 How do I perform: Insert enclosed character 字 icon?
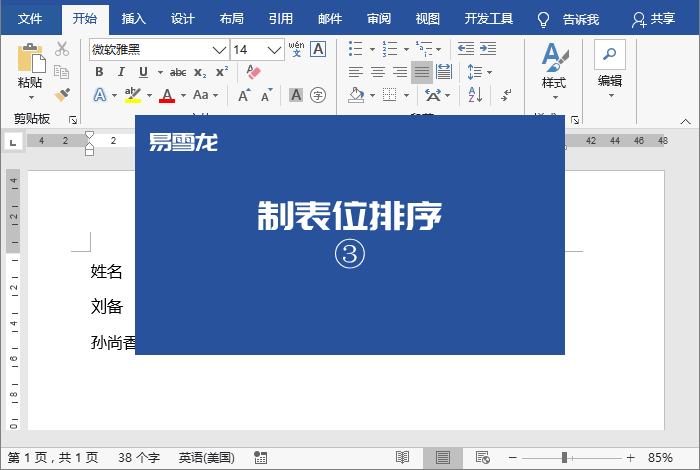coord(318,95)
